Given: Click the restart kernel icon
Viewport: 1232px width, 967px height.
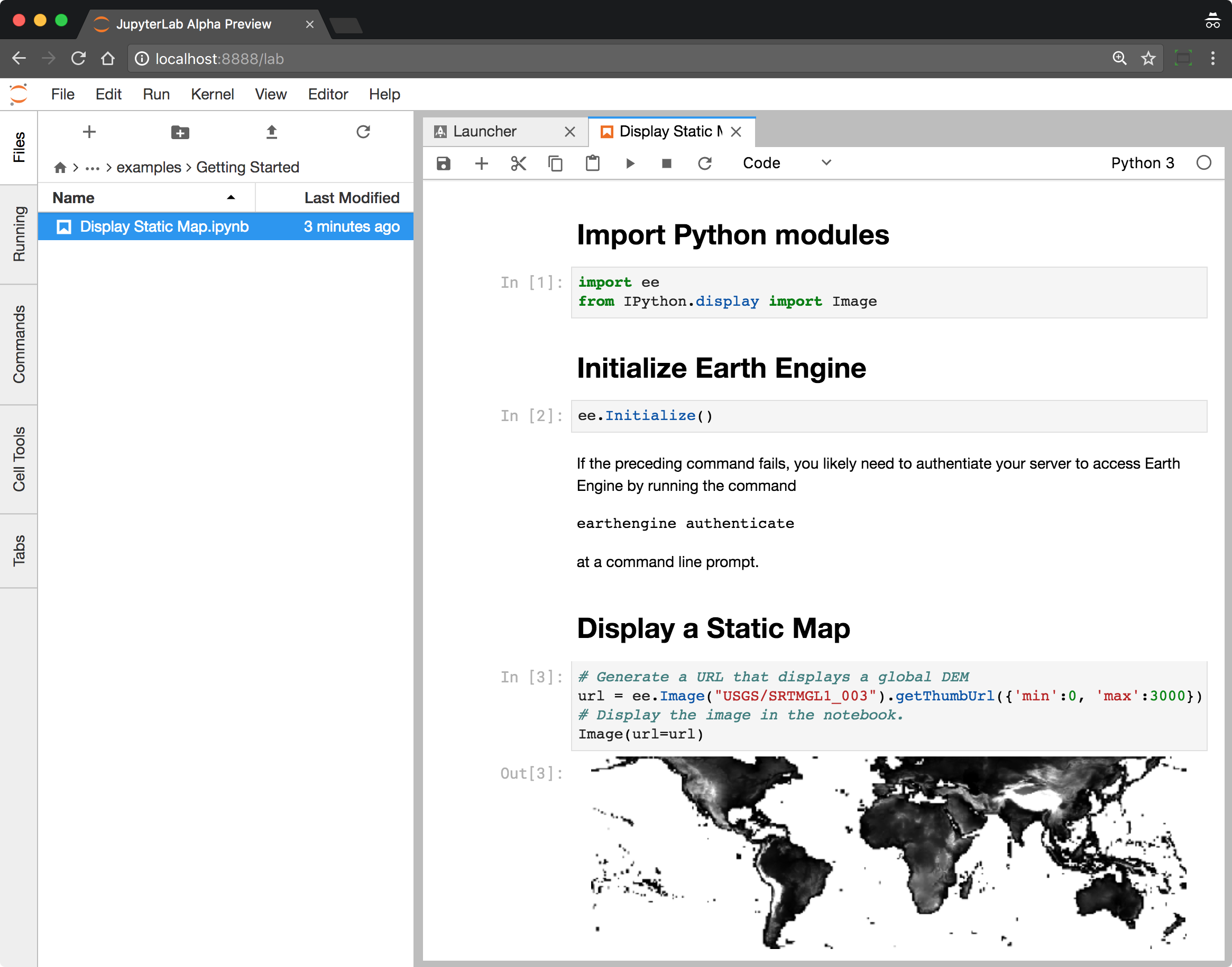Looking at the screenshot, I should click(706, 163).
